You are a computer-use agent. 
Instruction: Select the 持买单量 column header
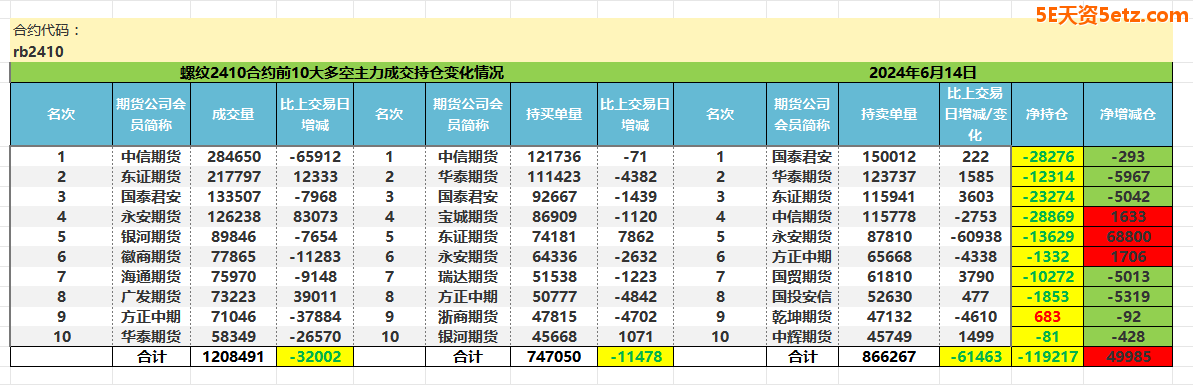pyautogui.click(x=554, y=114)
